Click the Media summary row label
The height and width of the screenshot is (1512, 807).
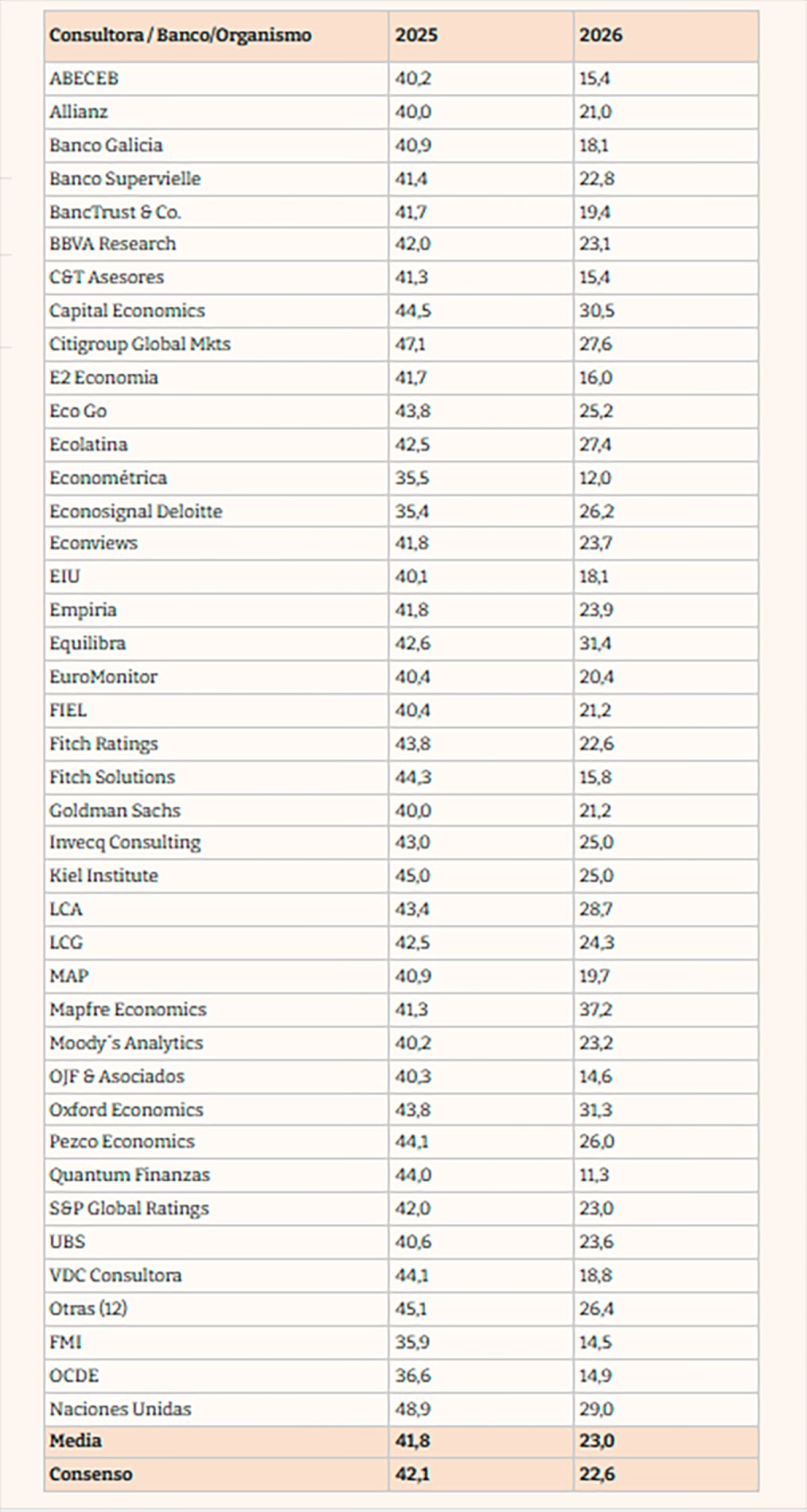click(75, 1441)
